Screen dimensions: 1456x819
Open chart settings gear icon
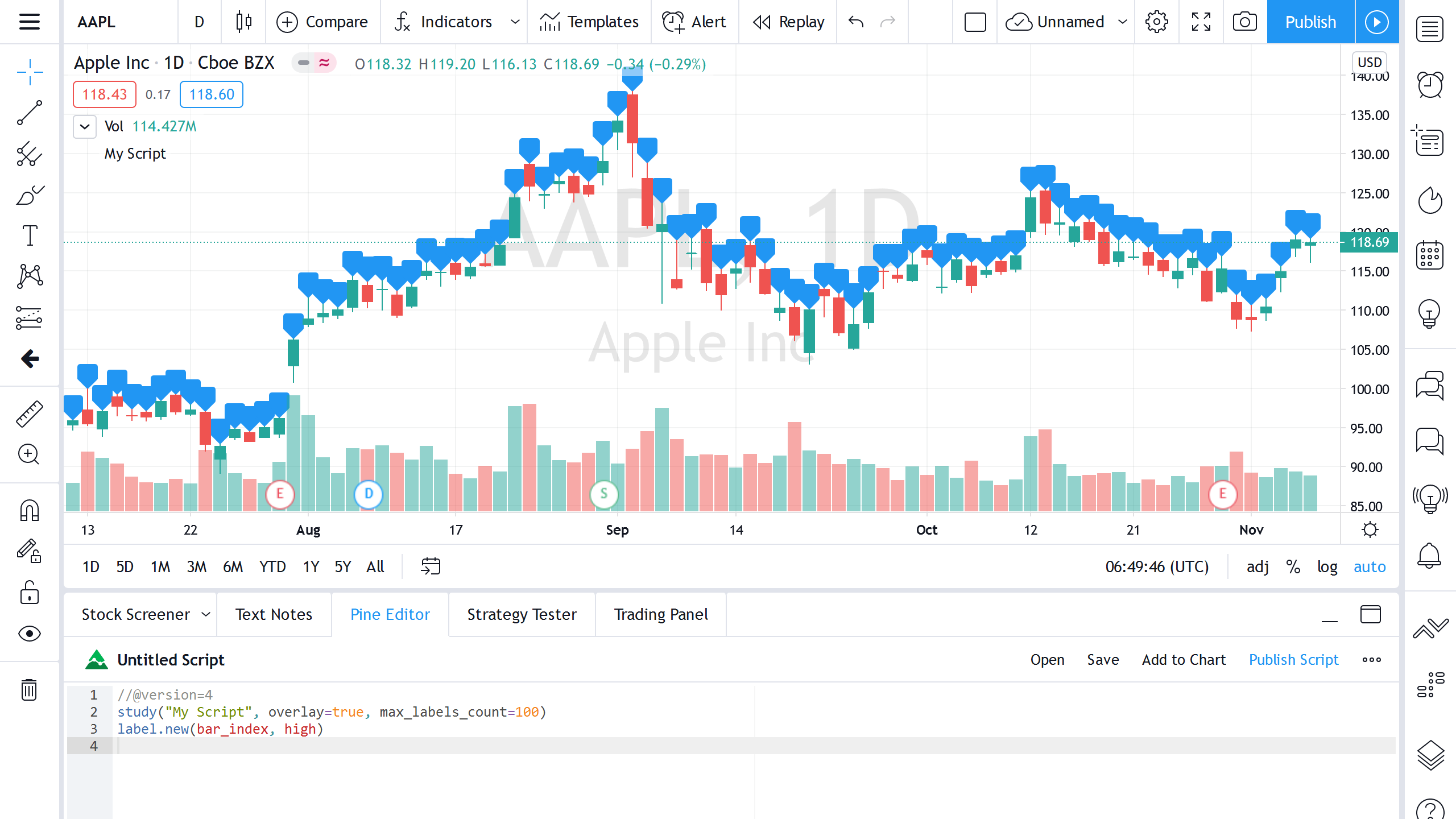tap(1156, 22)
